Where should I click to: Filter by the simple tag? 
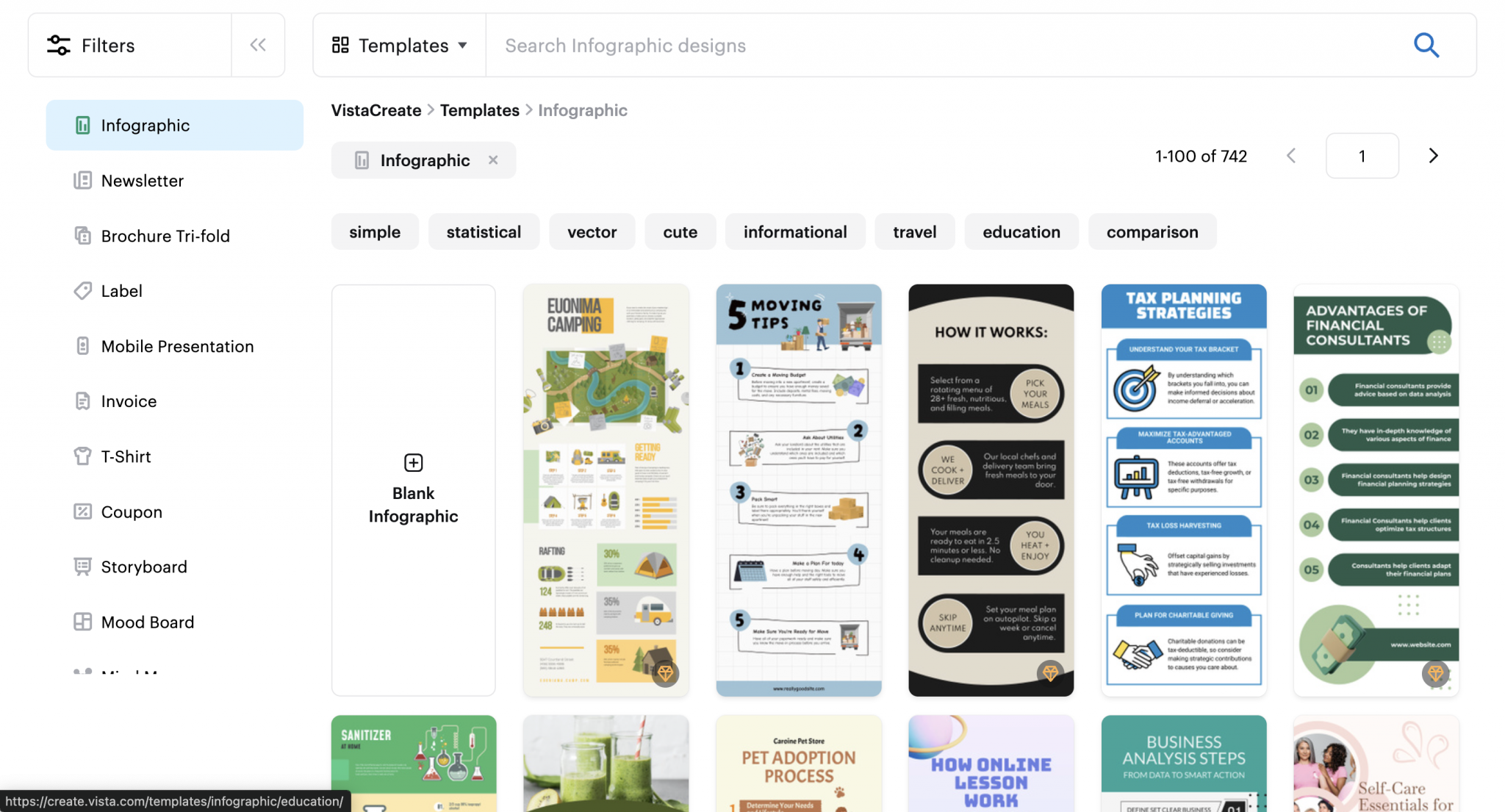375,231
